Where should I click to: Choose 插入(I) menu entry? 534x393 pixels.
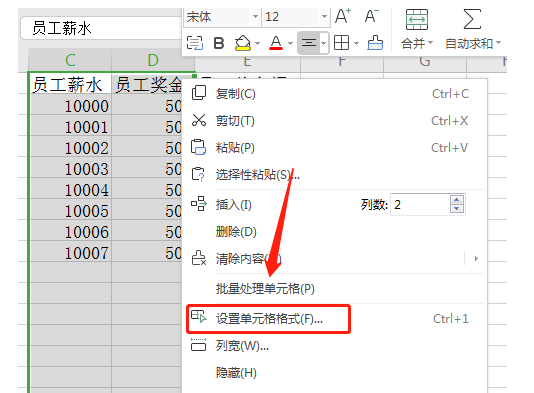tap(234, 205)
